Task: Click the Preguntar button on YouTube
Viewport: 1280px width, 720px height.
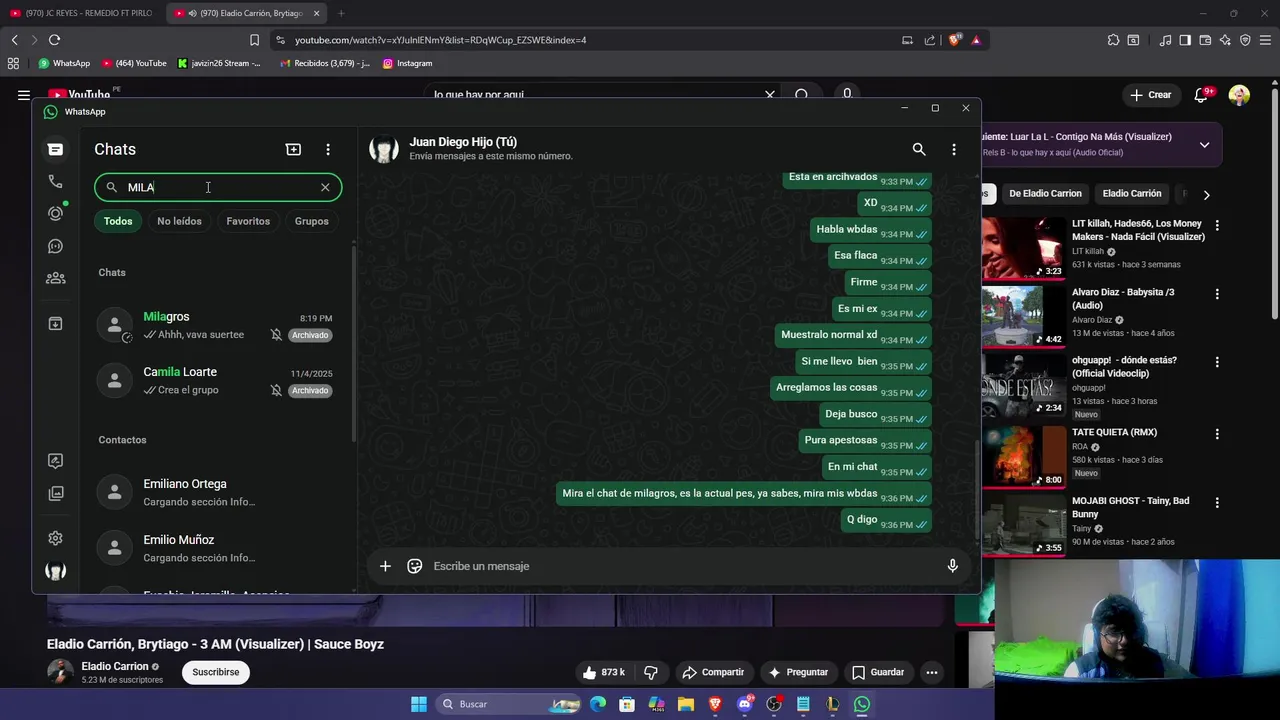Action: tap(798, 672)
